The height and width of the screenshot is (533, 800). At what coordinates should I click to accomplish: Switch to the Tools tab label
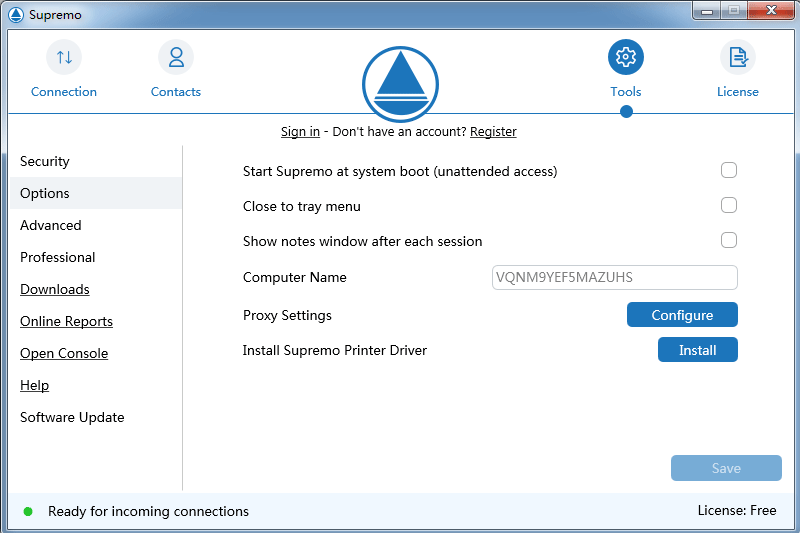click(626, 92)
